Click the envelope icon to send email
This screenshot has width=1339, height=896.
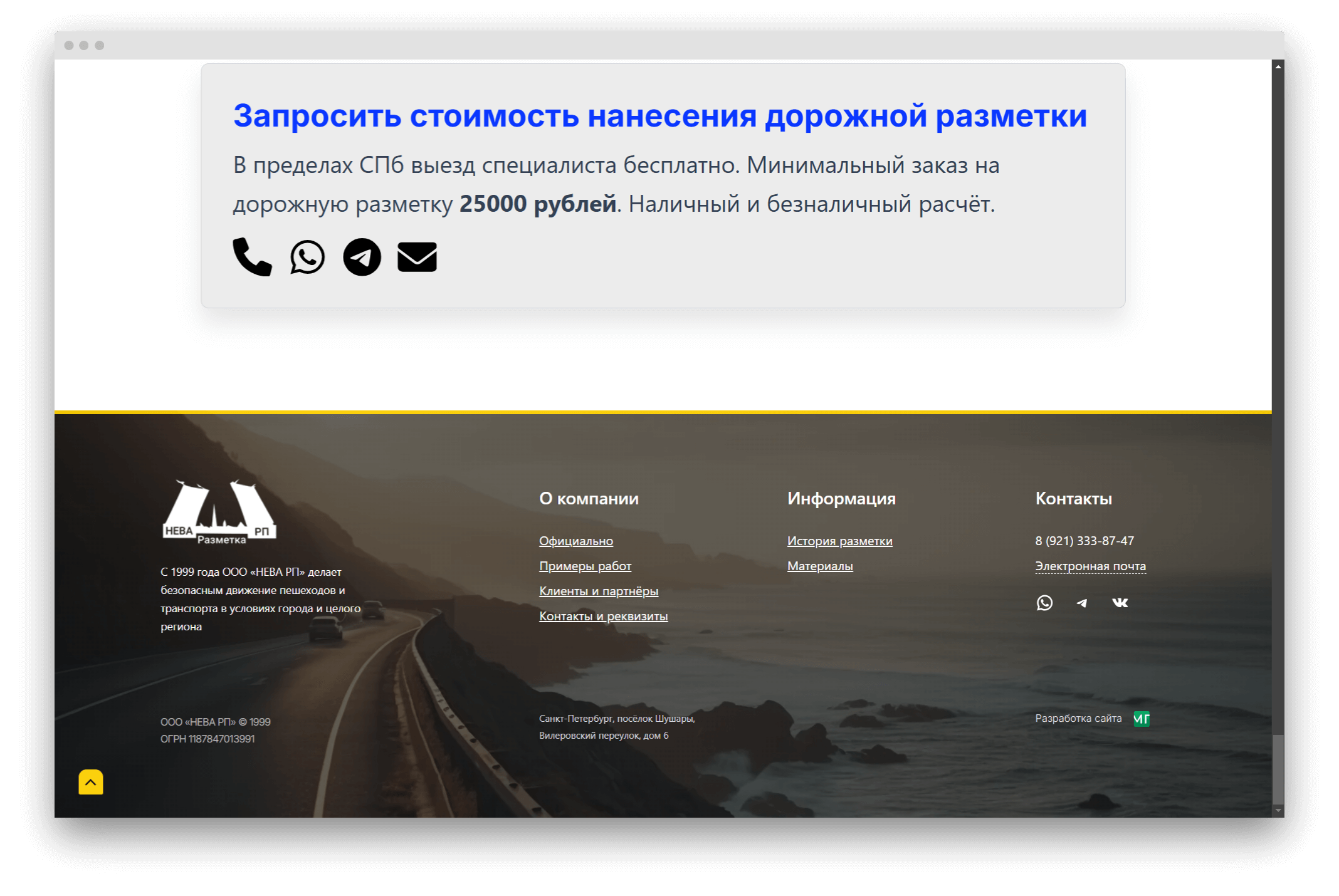point(417,256)
